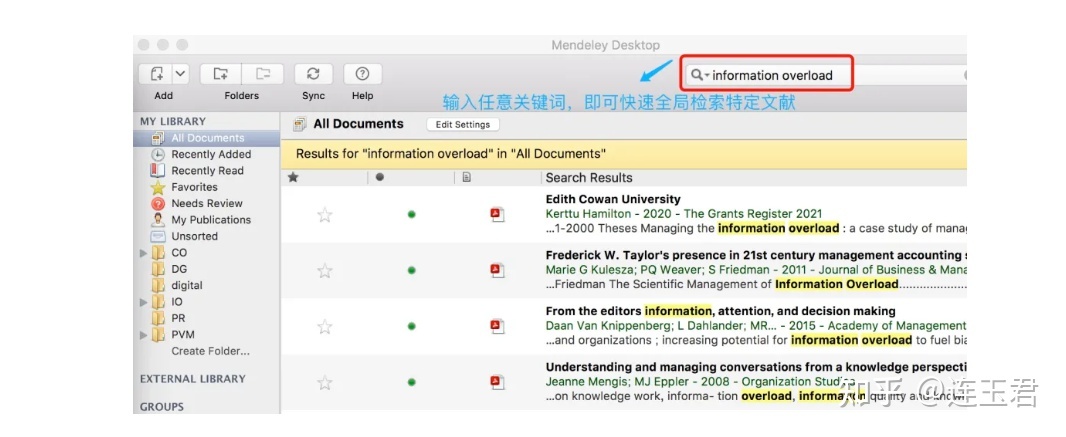Select Recently Added in My Library

(210, 155)
